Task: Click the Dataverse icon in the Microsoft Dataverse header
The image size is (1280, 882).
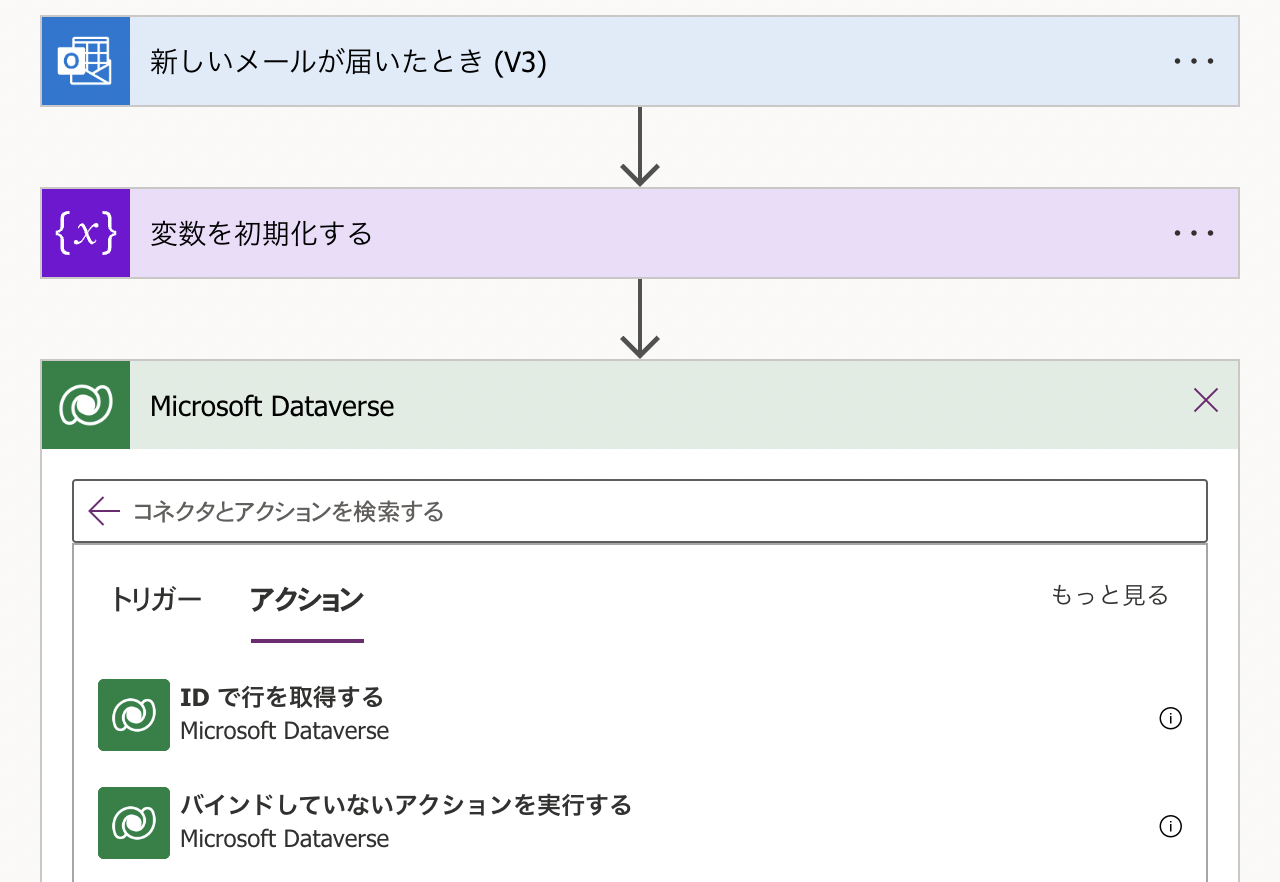Action: pyautogui.click(x=86, y=405)
